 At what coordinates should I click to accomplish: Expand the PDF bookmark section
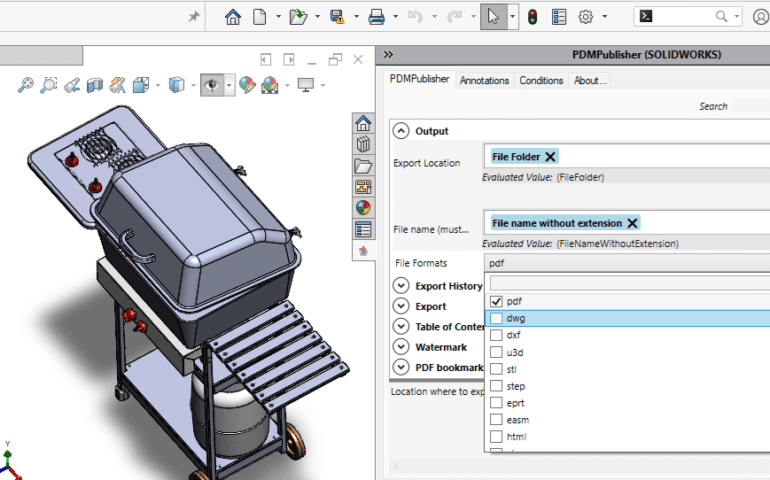click(x=401, y=367)
